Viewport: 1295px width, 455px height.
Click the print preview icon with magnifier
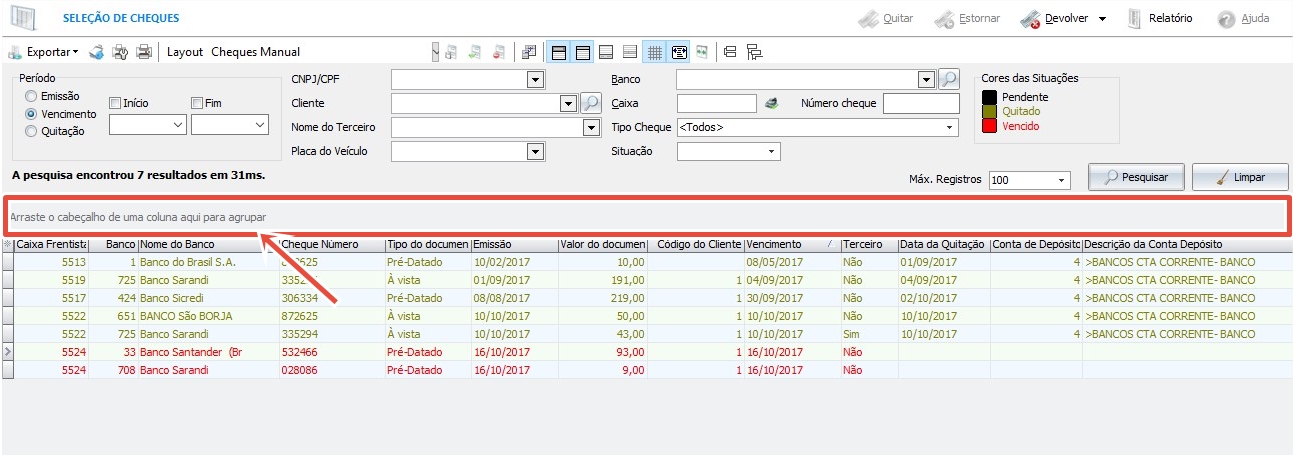pyautogui.click(x=120, y=51)
